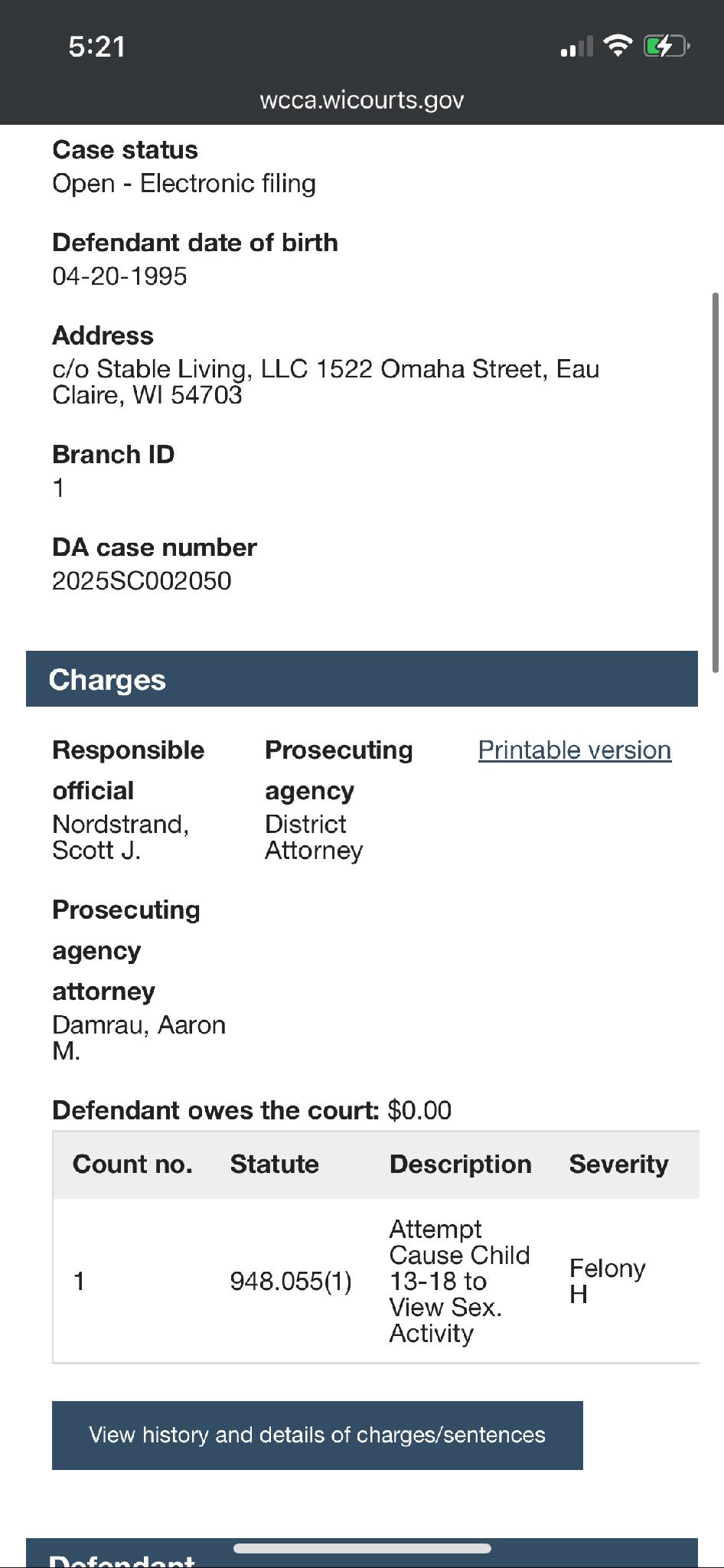Tap the home indicator bar at bottom
The height and width of the screenshot is (1568, 724).
361,1548
